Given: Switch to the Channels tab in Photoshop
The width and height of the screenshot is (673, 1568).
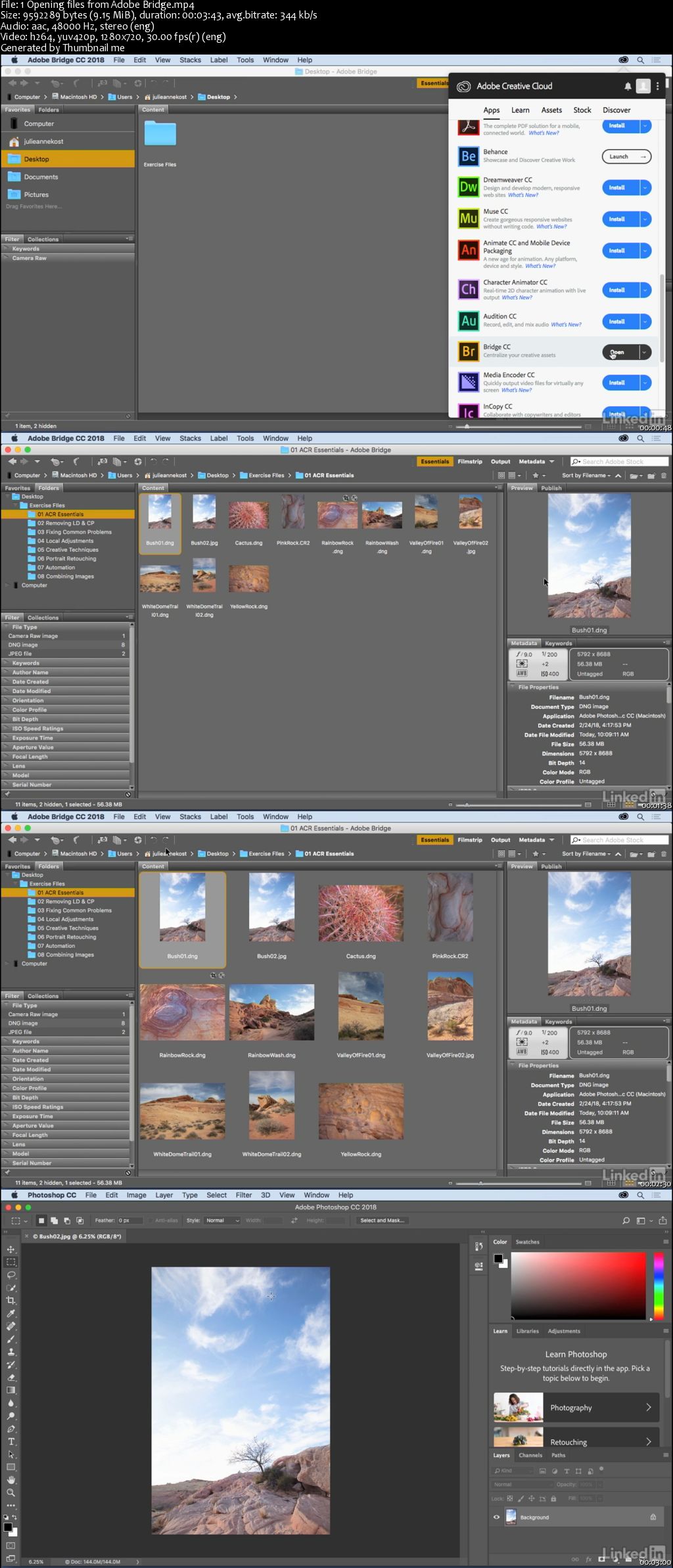Looking at the screenshot, I should [530, 1455].
